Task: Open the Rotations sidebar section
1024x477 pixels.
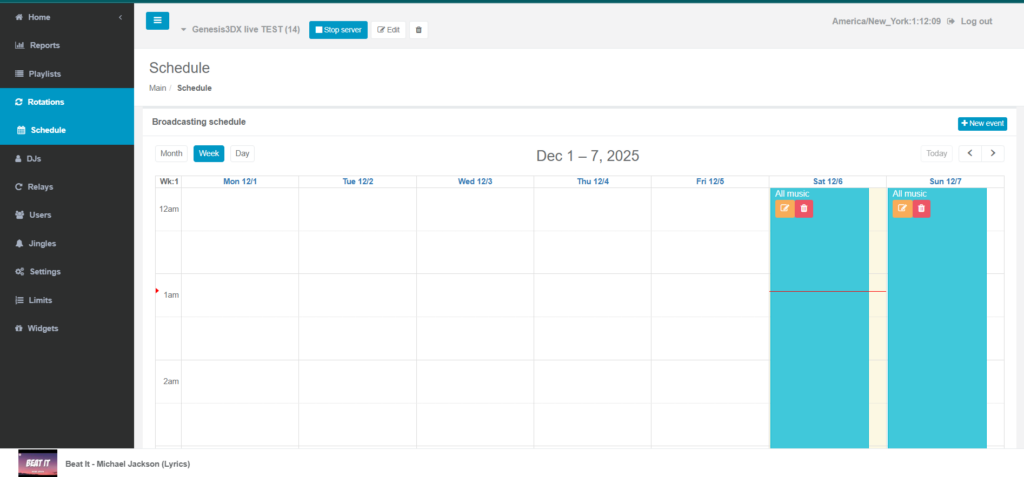Action: click(x=45, y=102)
